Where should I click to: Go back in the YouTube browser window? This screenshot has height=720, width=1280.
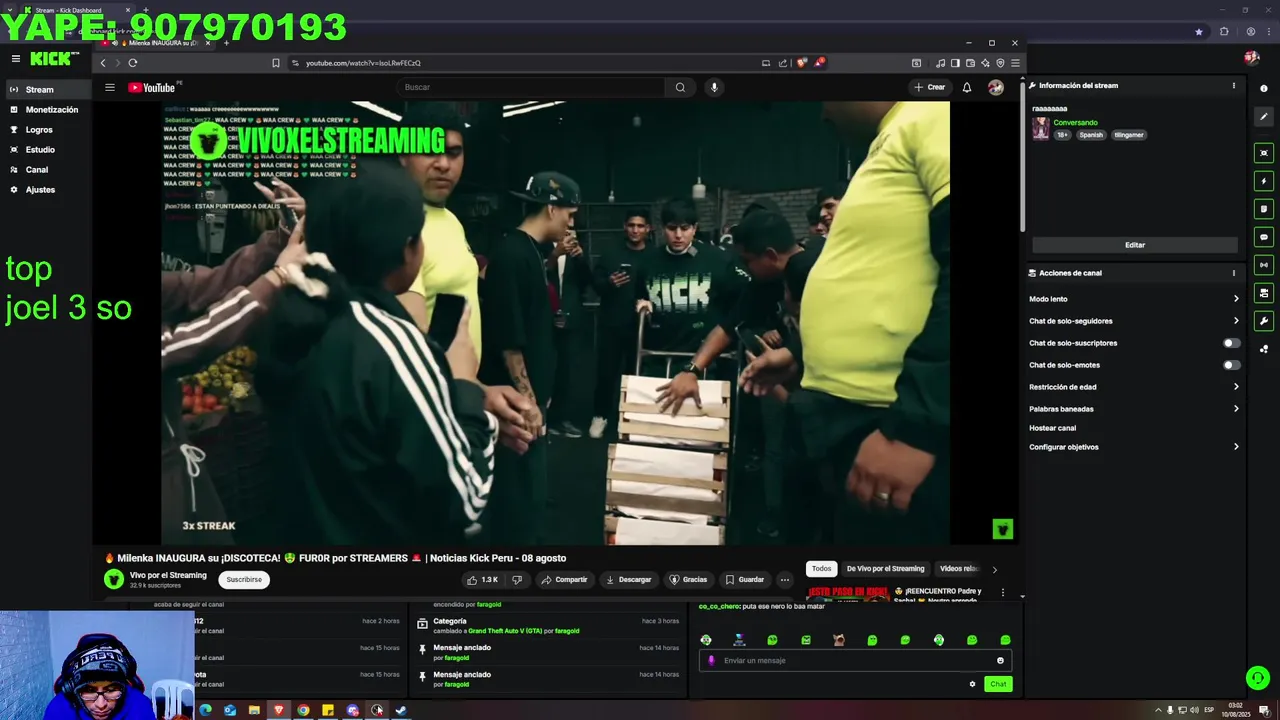102,63
